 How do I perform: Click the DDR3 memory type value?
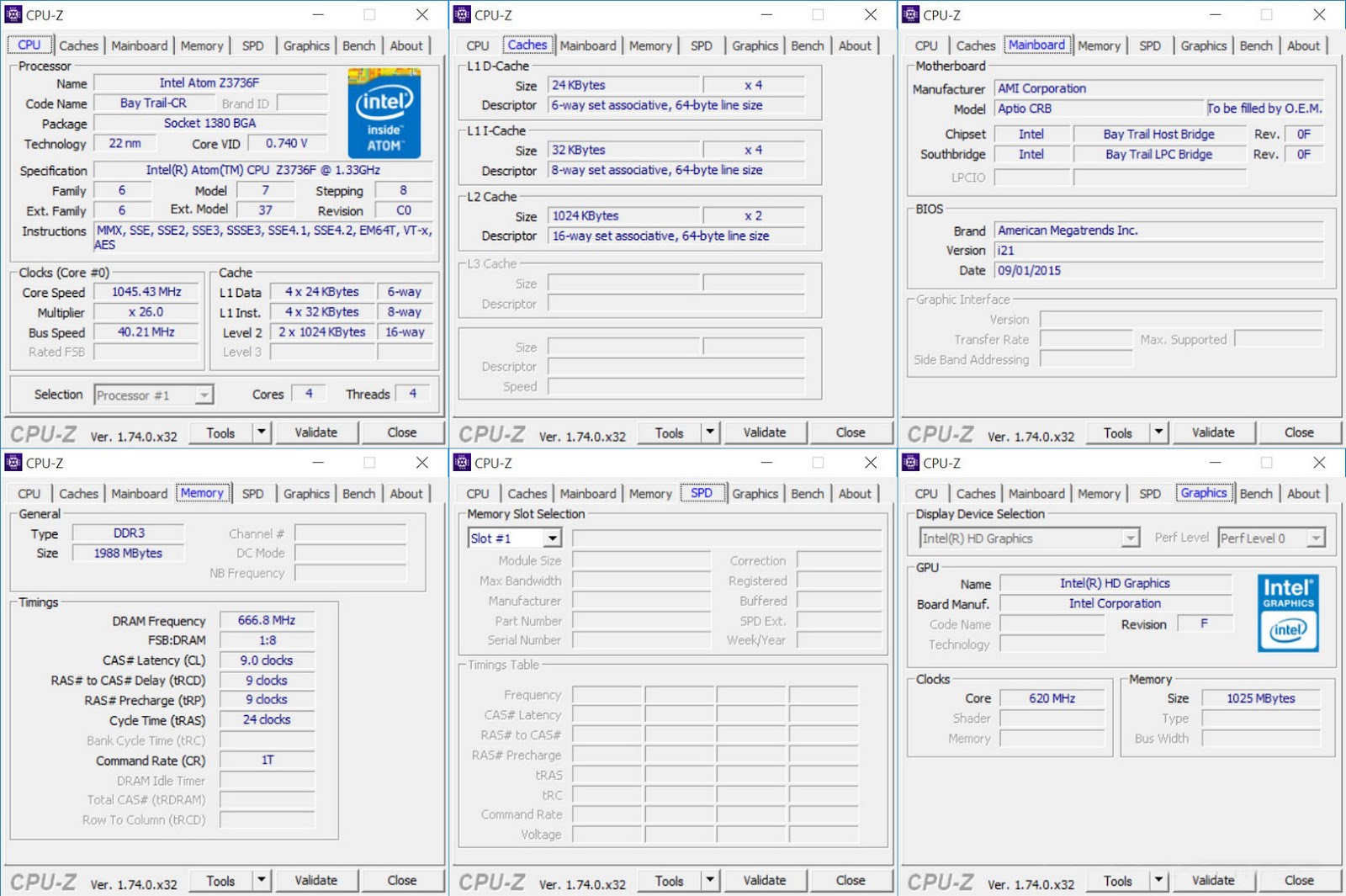click(x=128, y=533)
